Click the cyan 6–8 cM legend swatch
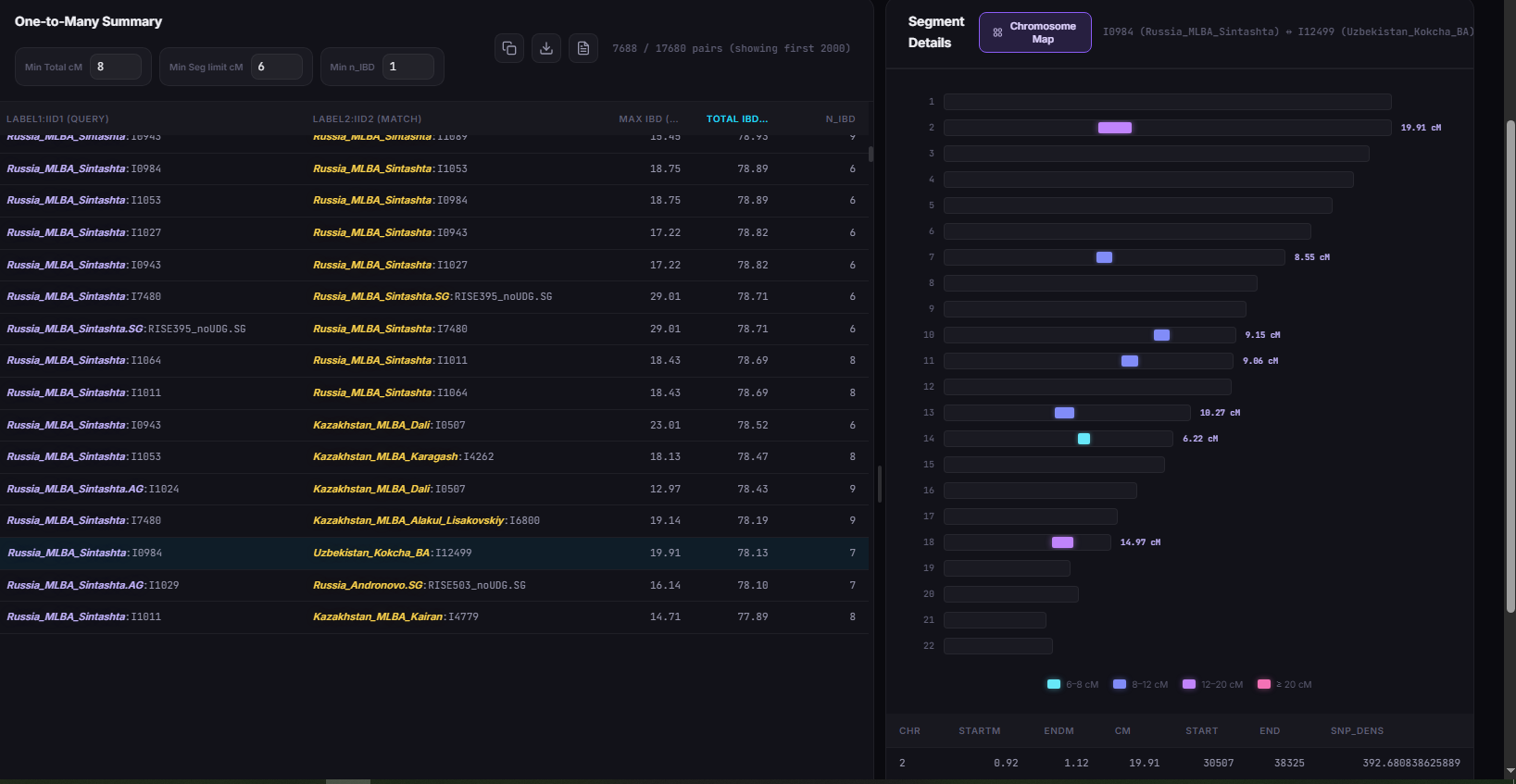 1054,684
